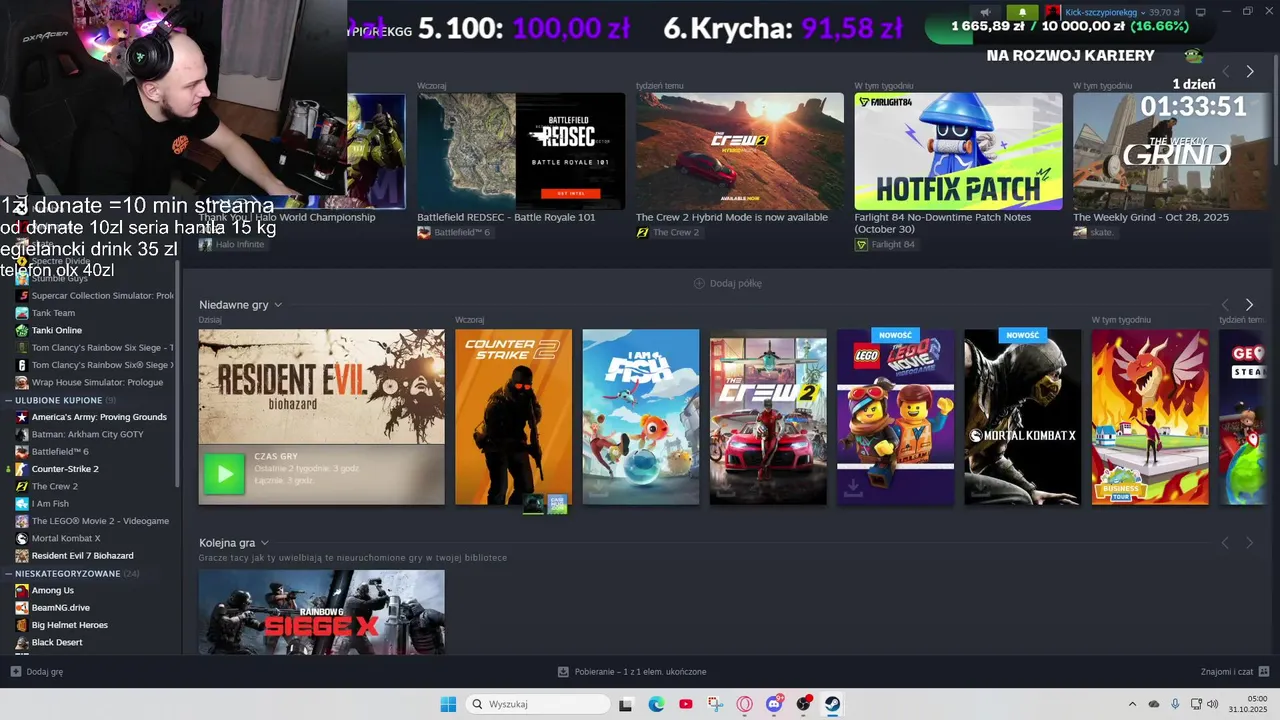Image resolution: width=1280 pixels, height=720 pixels.
Task: Collapse the NIESKATEGORYZOWANE category
Action: 8,573
